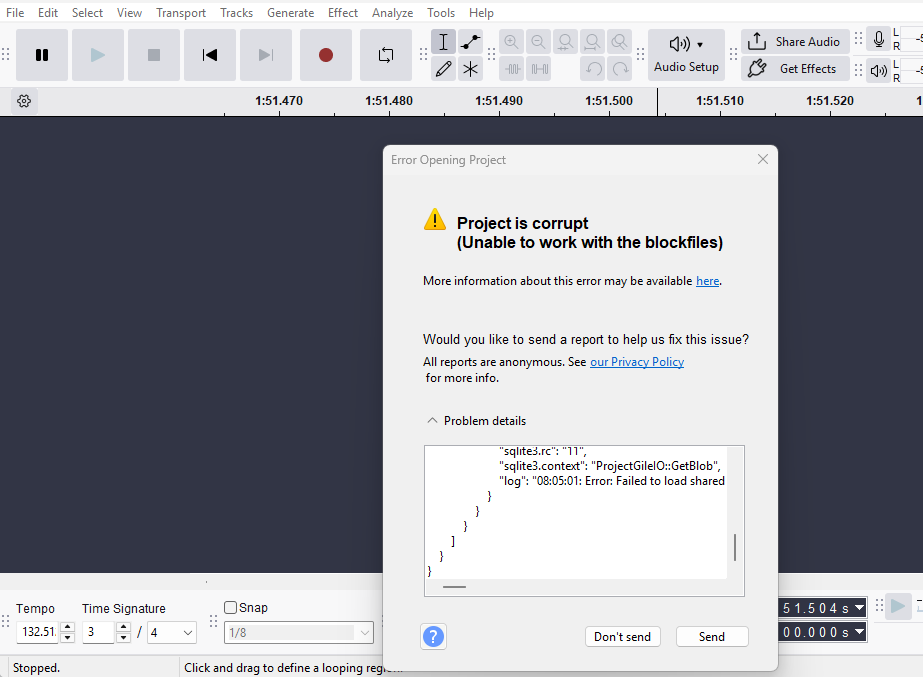Select the Draw pencil tool
Screen dimensions: 923x677
(444, 69)
